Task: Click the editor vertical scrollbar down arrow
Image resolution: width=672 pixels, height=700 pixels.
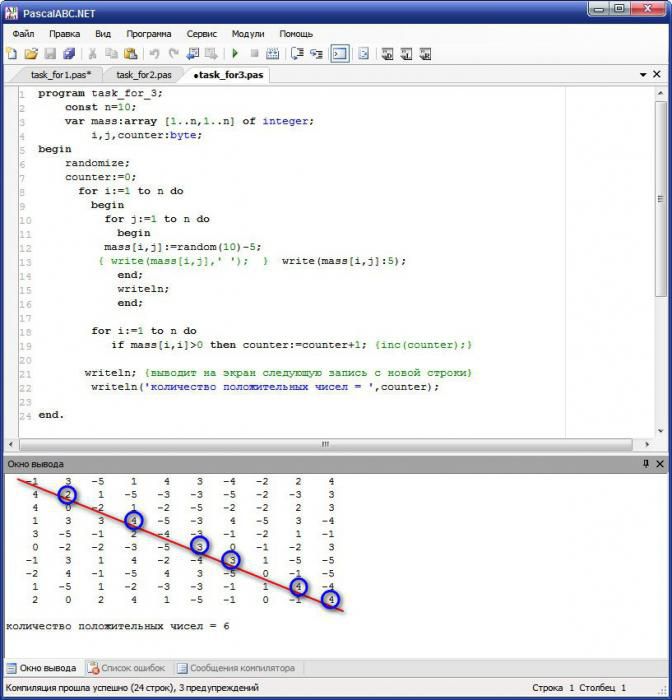Action: tap(660, 431)
